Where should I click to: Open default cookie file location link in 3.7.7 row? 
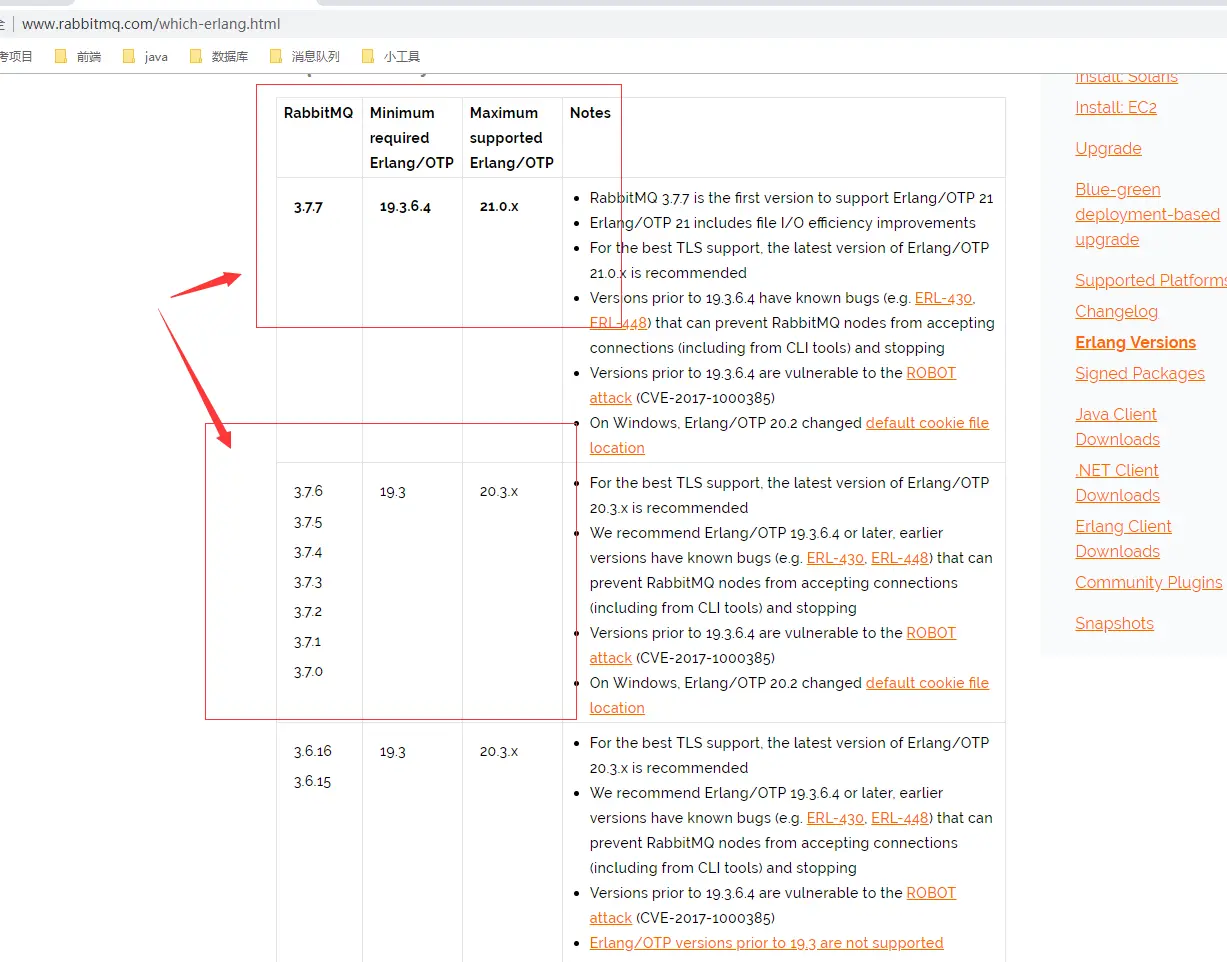coord(927,423)
